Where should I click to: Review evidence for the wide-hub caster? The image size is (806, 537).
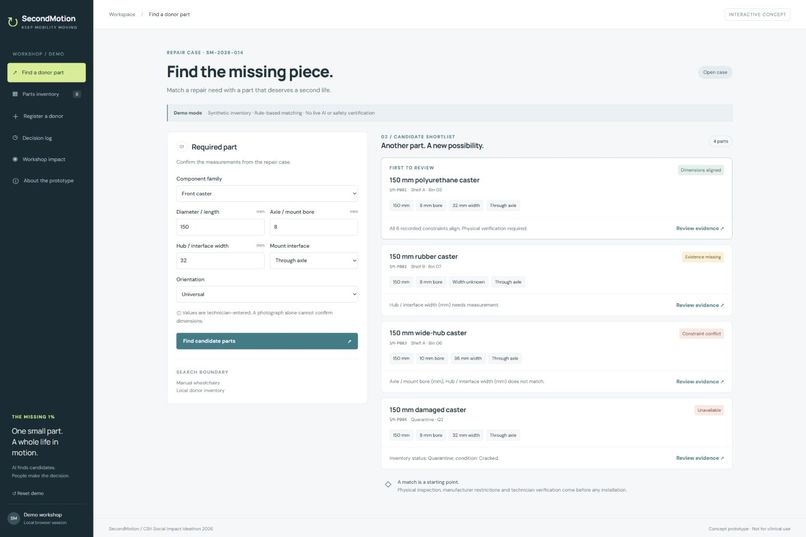pos(700,382)
